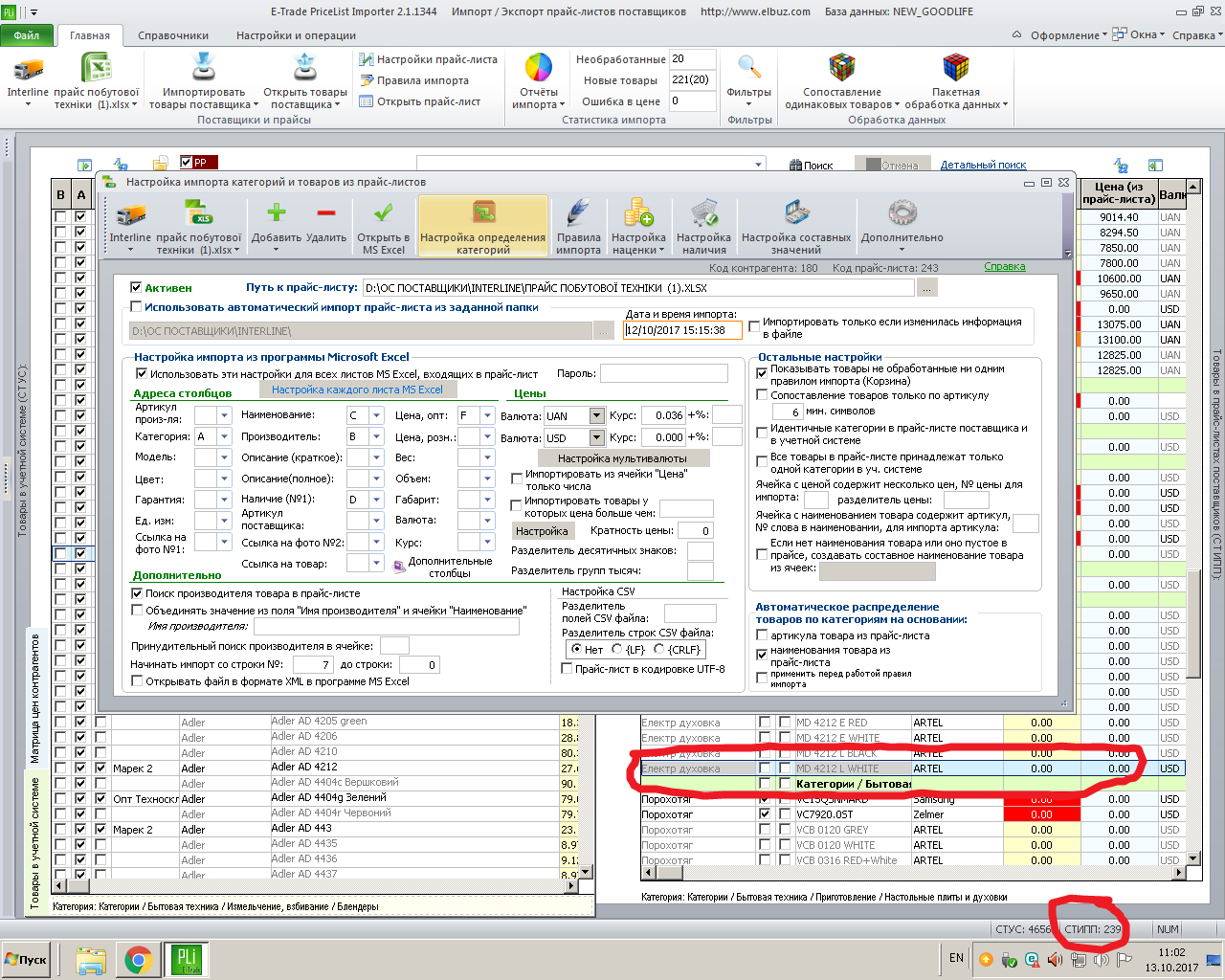Open 'Настройка составных значений' icon
This screenshot has height=980, width=1225.
796,212
